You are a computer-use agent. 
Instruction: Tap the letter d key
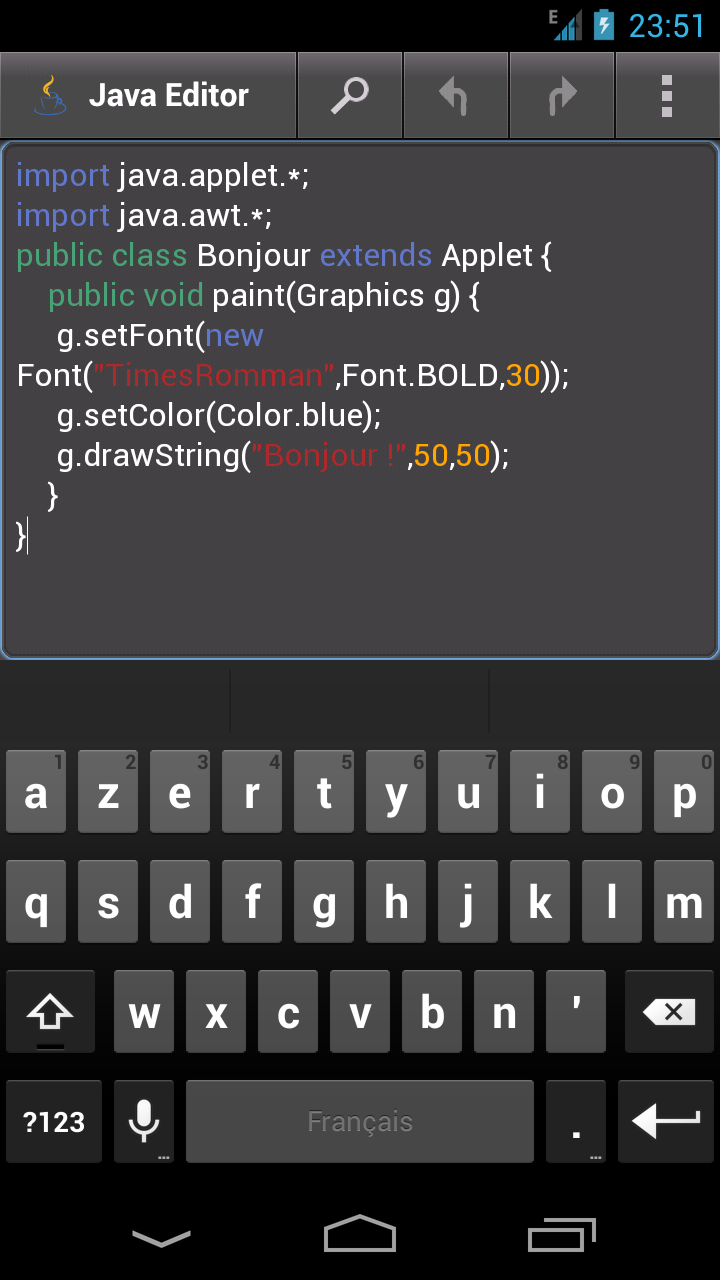(180, 902)
